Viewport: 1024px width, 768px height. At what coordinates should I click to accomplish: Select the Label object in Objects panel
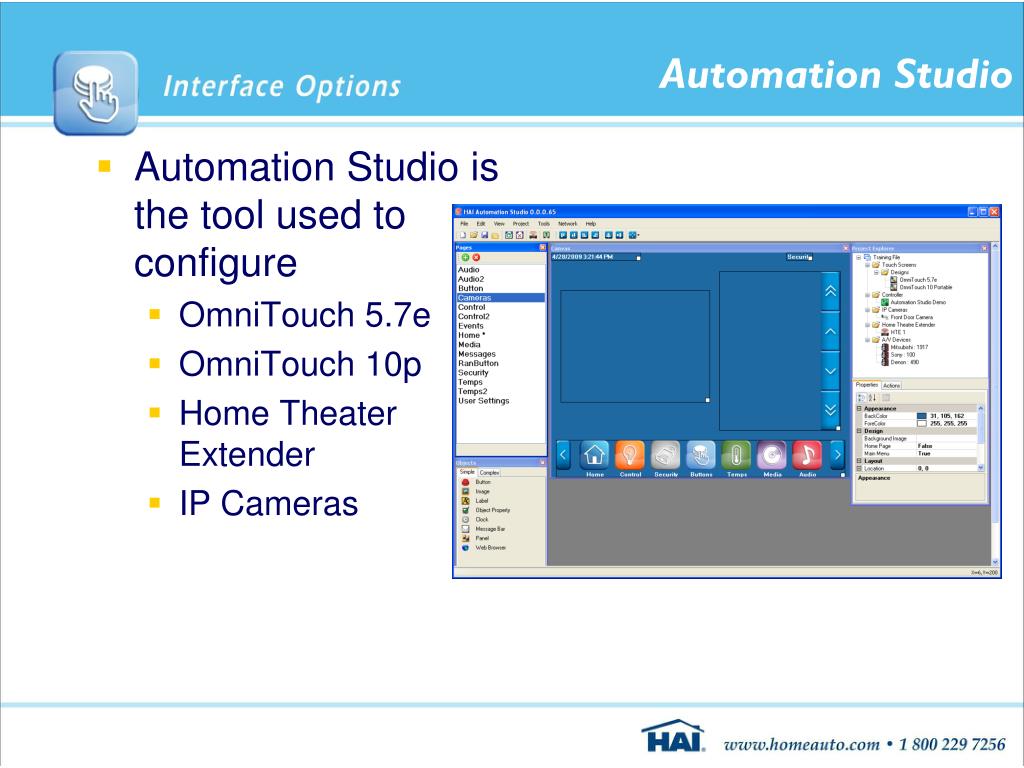475,501
